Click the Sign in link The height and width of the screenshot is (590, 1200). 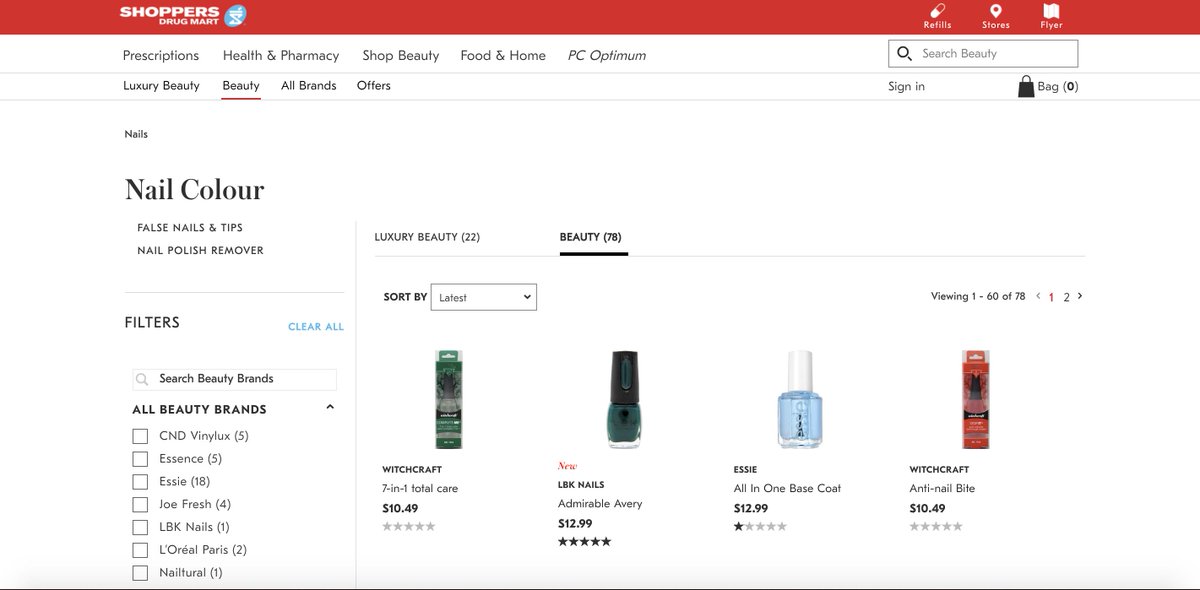pos(906,87)
